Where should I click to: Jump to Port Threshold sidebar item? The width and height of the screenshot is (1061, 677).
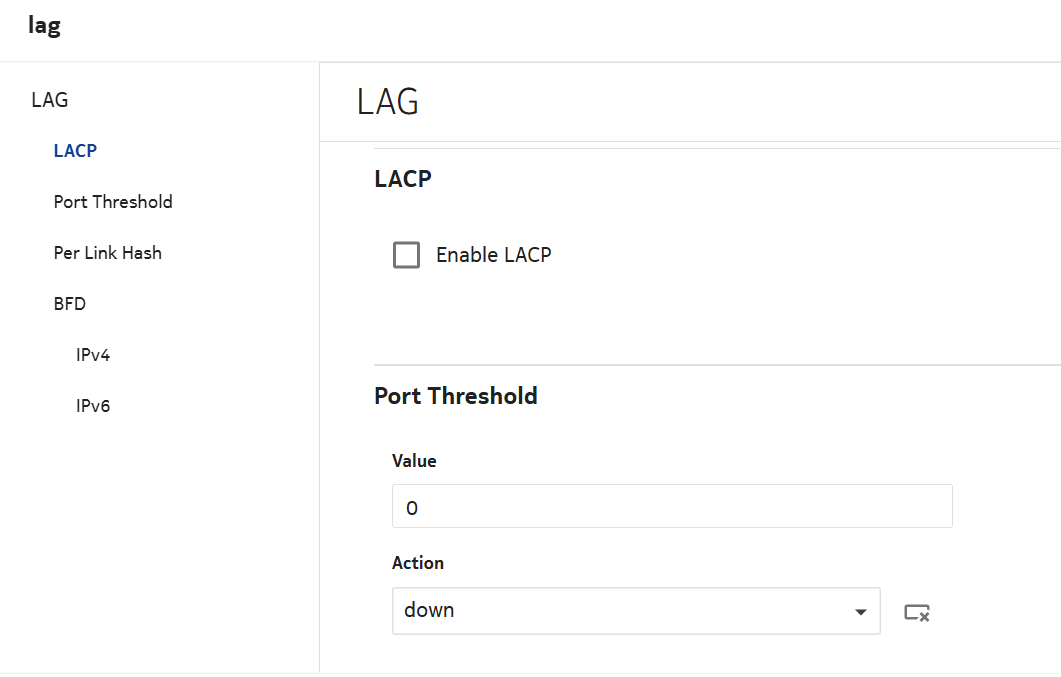point(113,202)
